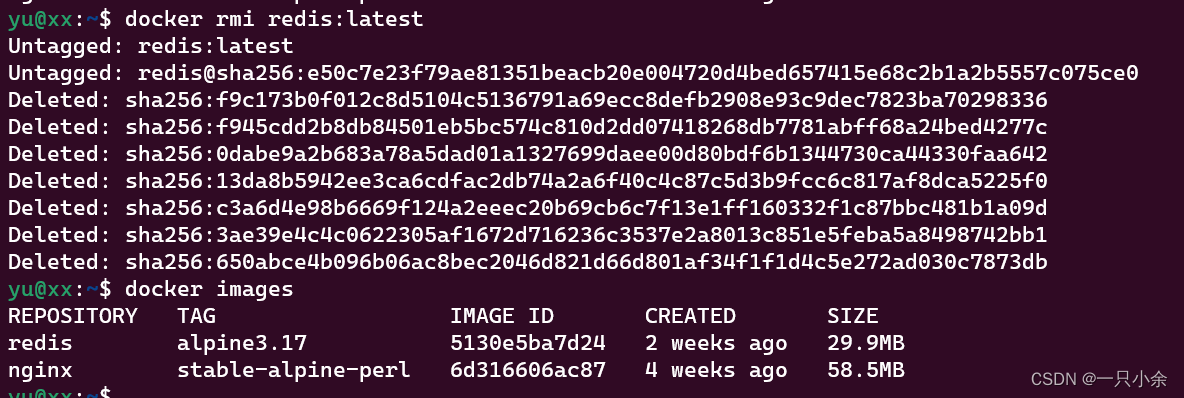Image resolution: width=1184 pixels, height=398 pixels.
Task: Click the 58.5MB size value
Action: click(x=866, y=370)
